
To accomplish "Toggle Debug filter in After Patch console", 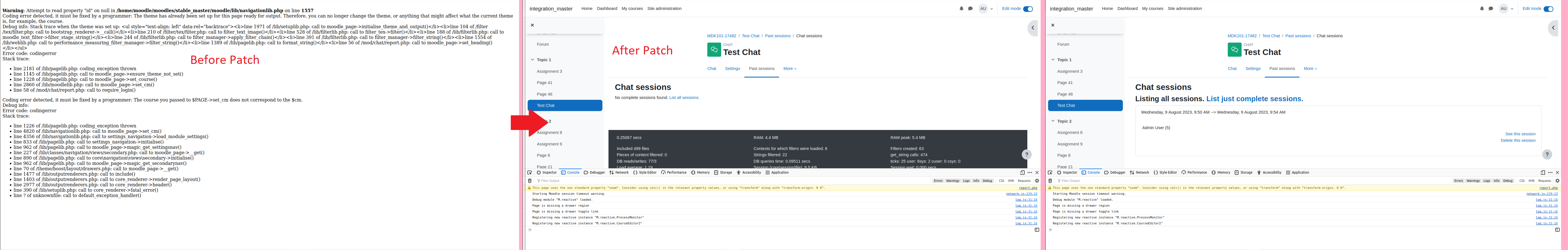I will tap(987, 181).
